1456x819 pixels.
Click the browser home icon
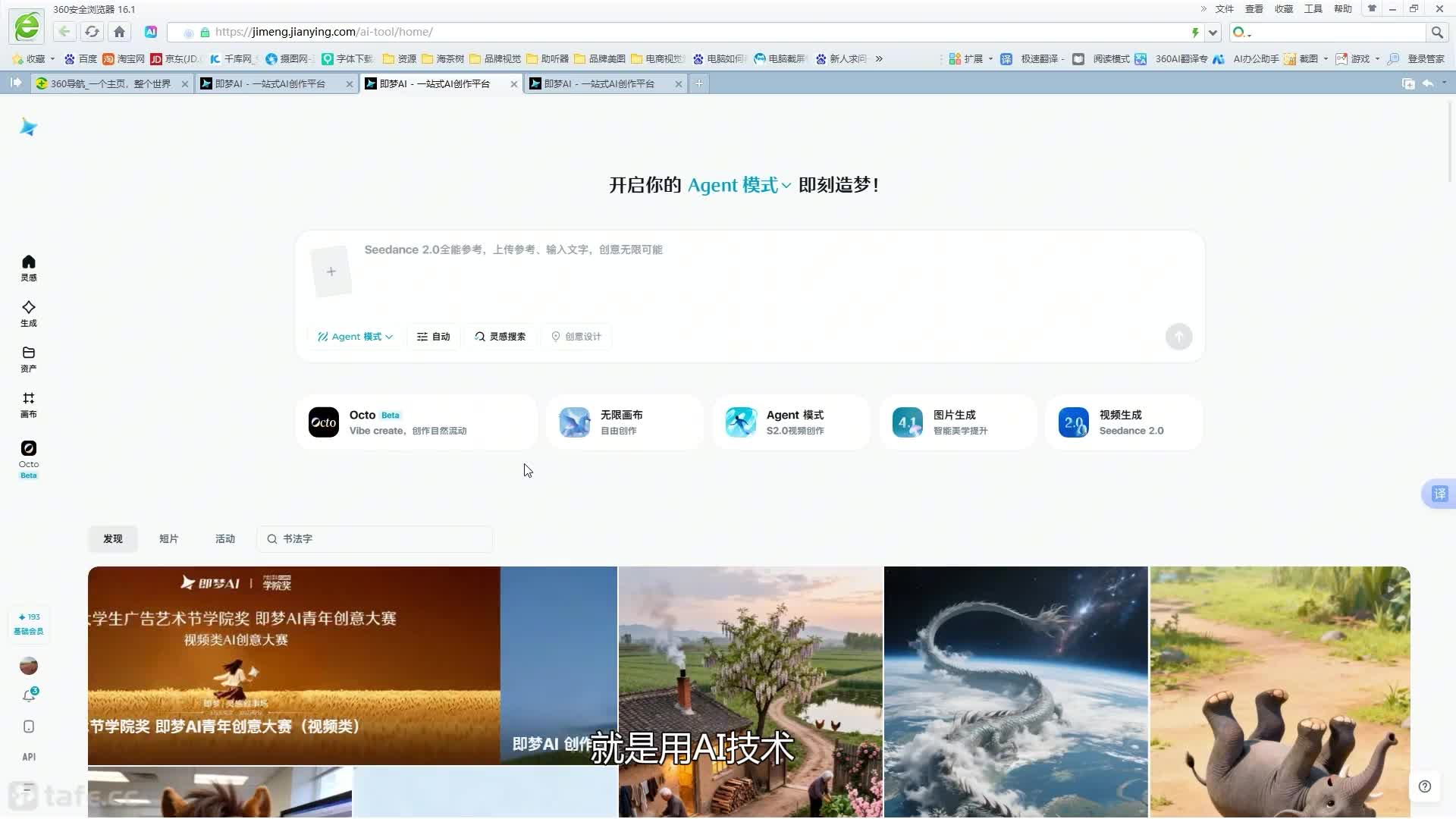[x=119, y=32]
